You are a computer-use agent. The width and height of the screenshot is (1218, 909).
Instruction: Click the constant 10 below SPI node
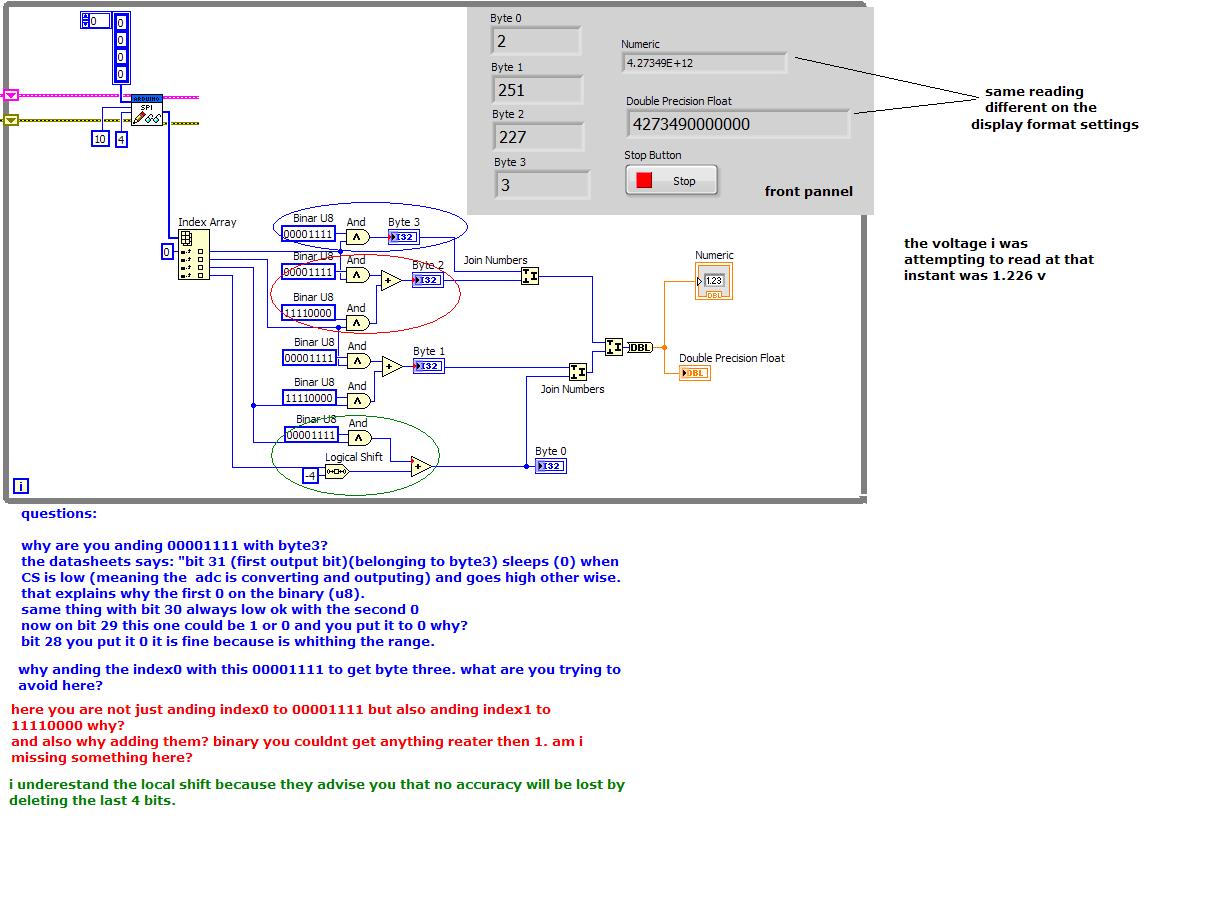coord(100,139)
